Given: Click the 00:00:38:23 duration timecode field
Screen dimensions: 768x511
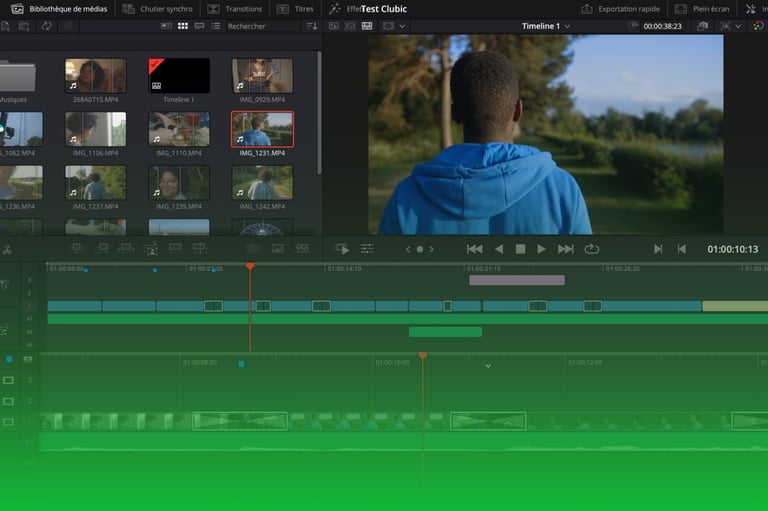Looking at the screenshot, I should (662, 26).
